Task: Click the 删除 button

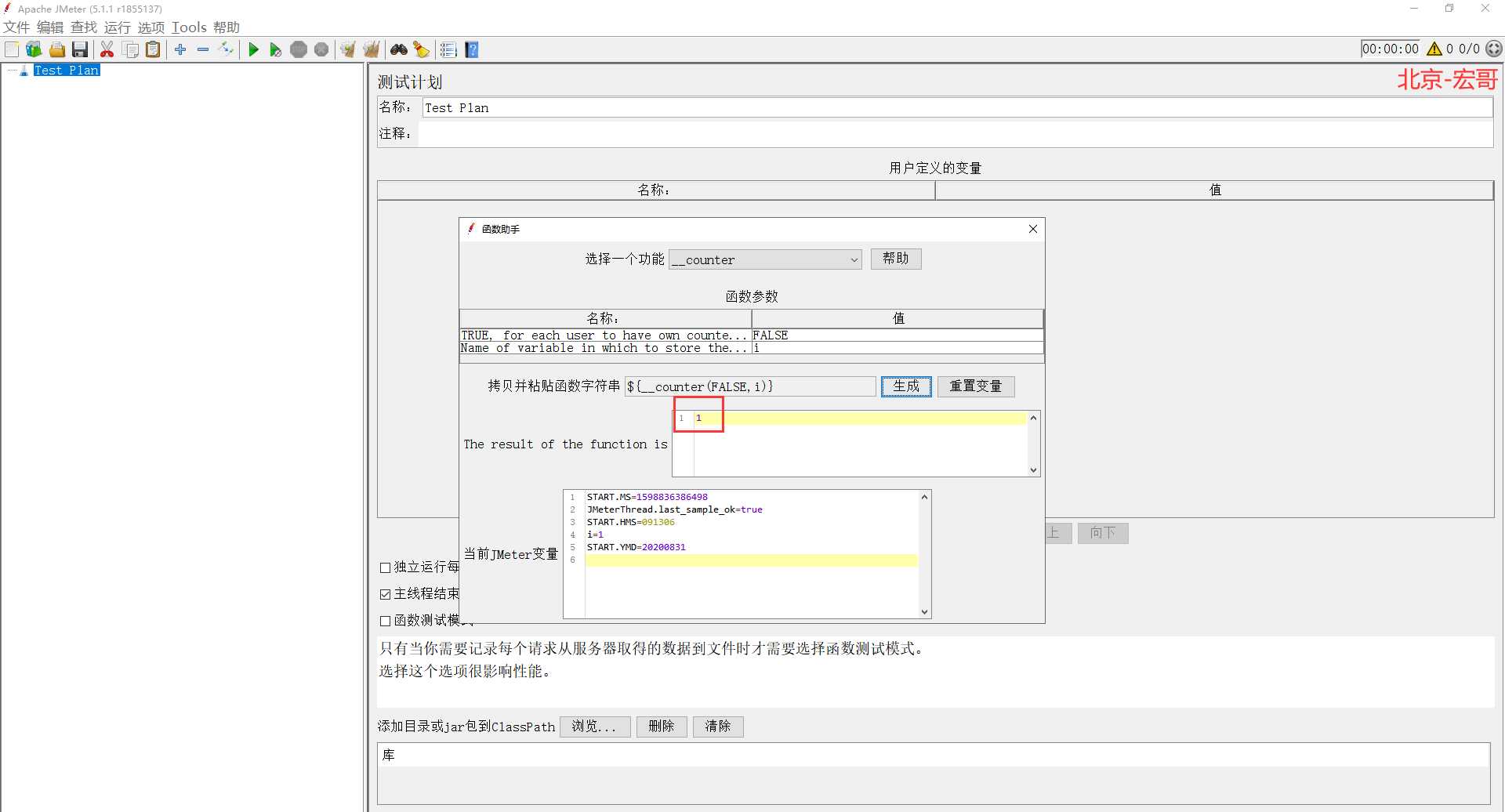Action: coord(662,727)
